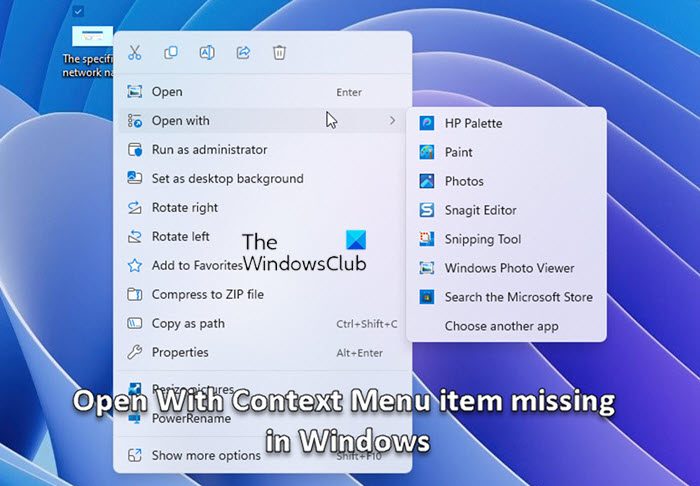
Task: Click the shield icon for Run as administrator
Action: 135,150
